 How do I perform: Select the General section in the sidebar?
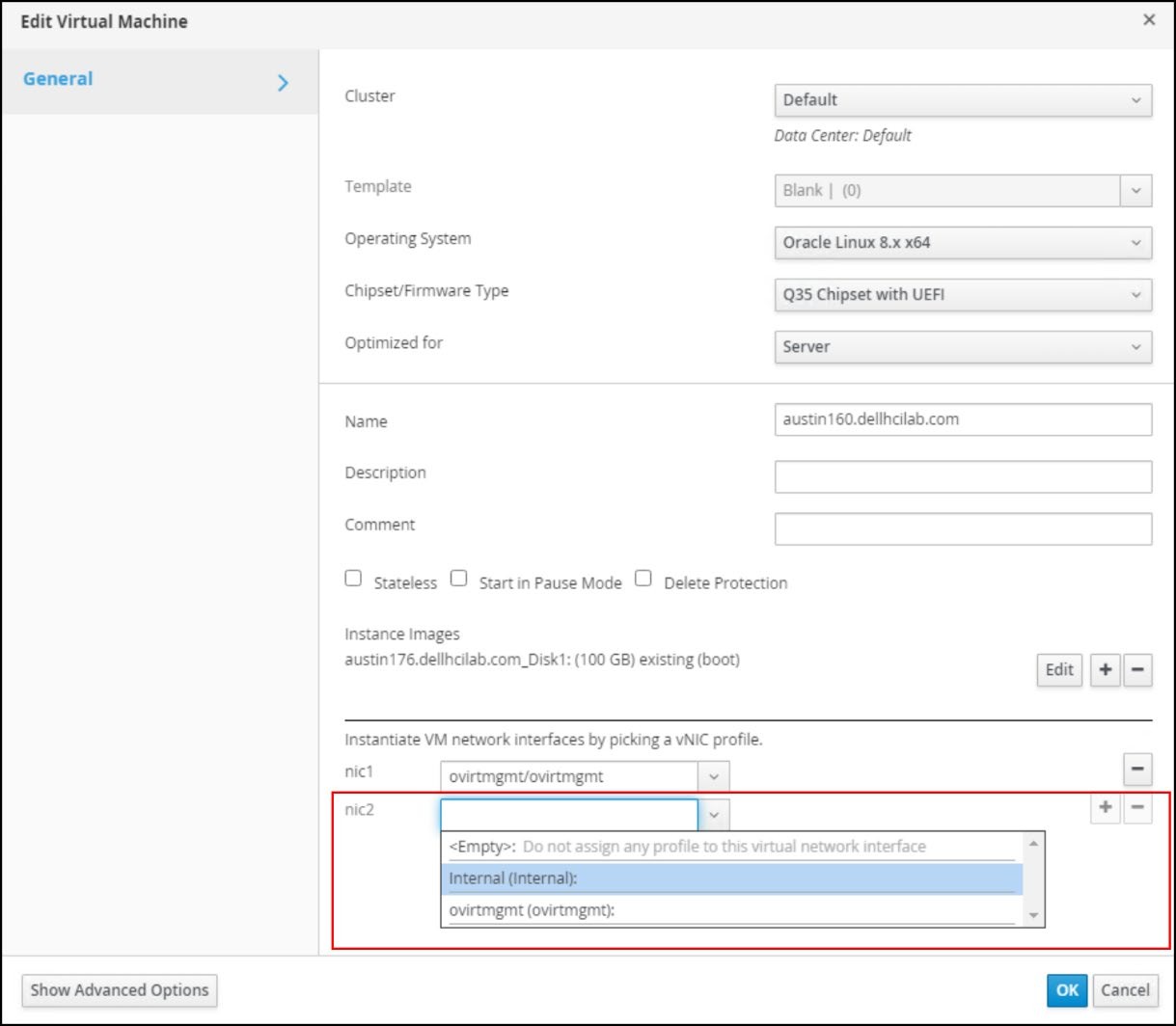coord(58,78)
